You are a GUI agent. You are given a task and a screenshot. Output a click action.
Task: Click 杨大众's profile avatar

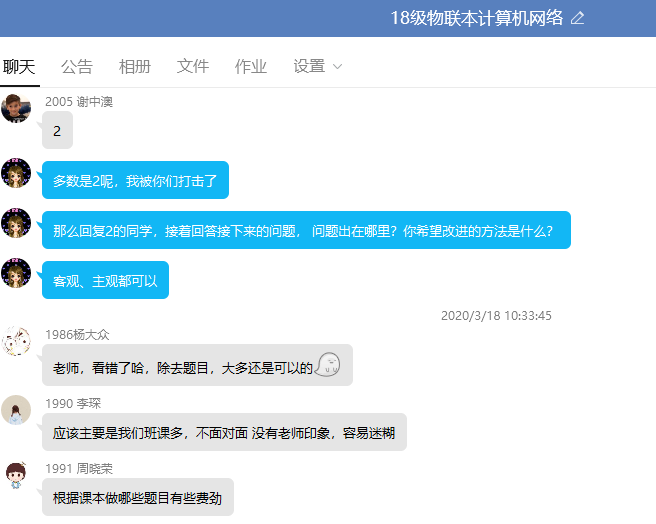pos(16,341)
